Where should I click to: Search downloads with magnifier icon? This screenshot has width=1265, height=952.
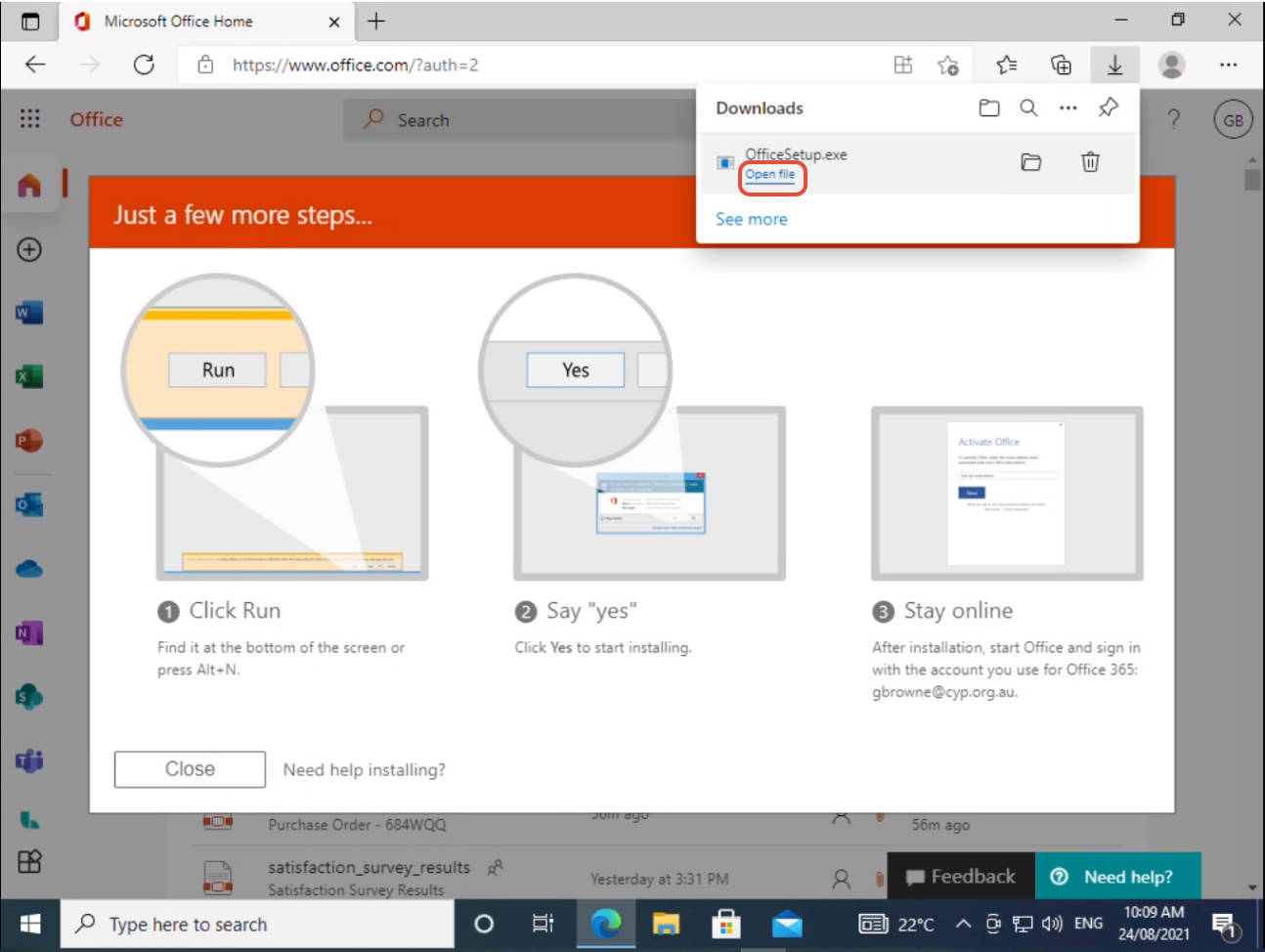(x=1028, y=108)
